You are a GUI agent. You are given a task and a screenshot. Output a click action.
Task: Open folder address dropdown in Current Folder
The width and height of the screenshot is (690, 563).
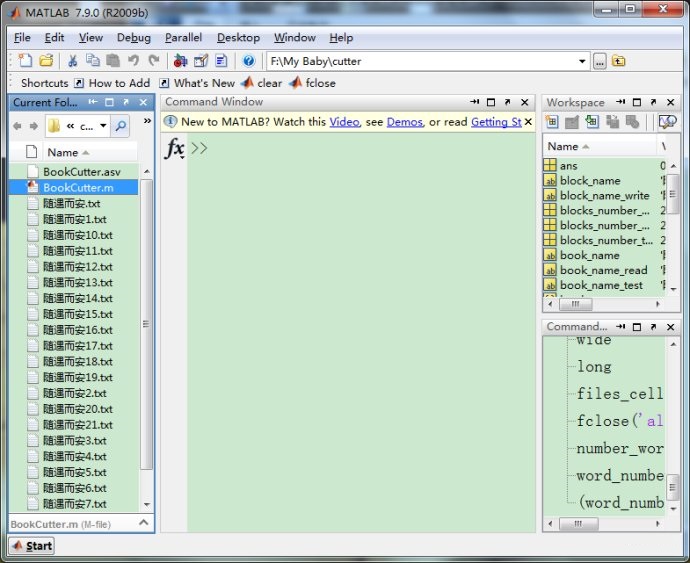(x=103, y=126)
